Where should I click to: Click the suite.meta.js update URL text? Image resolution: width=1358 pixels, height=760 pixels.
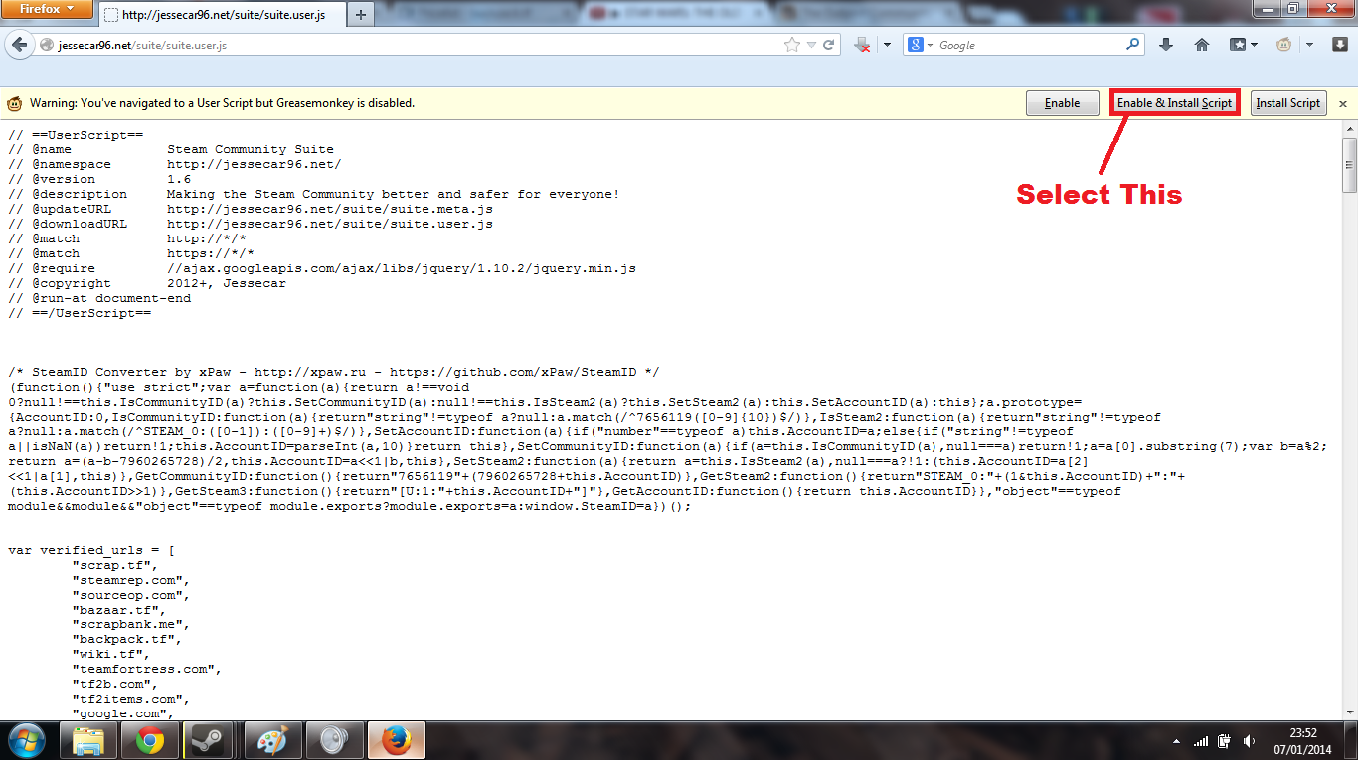[x=329, y=209]
